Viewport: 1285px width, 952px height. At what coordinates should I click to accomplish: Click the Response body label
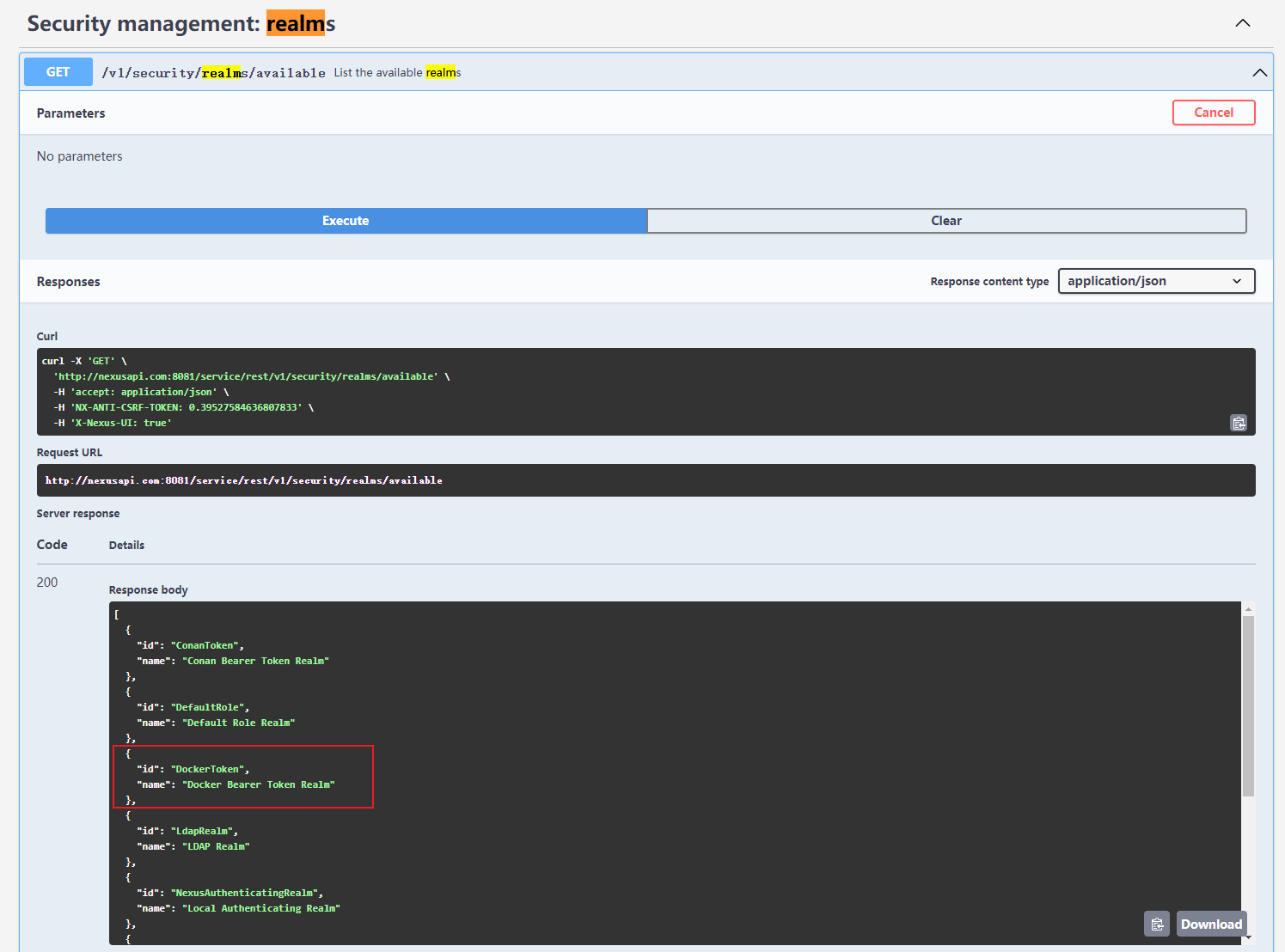click(x=148, y=590)
